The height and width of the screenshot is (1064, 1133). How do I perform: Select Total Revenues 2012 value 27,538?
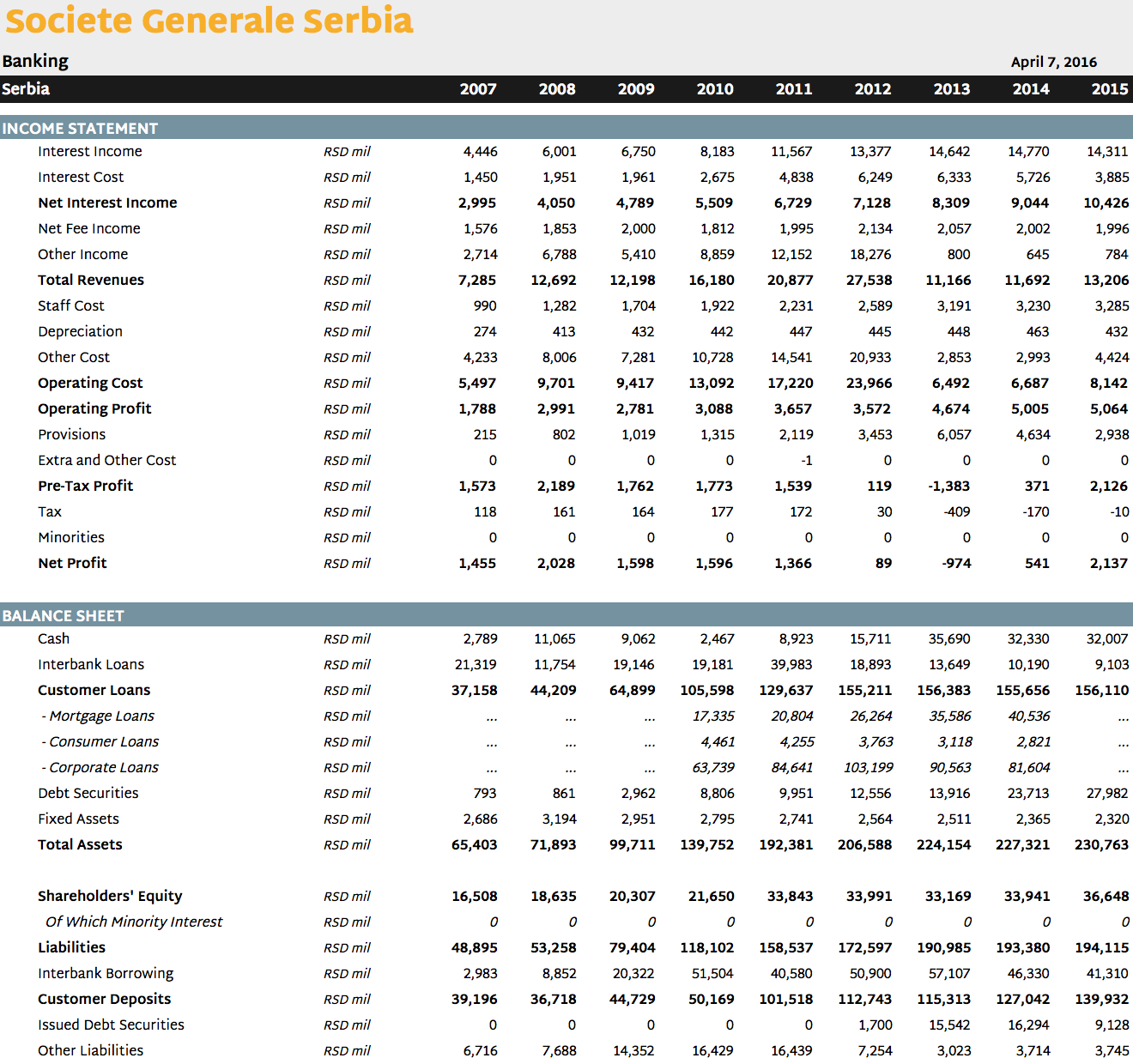pos(869,281)
